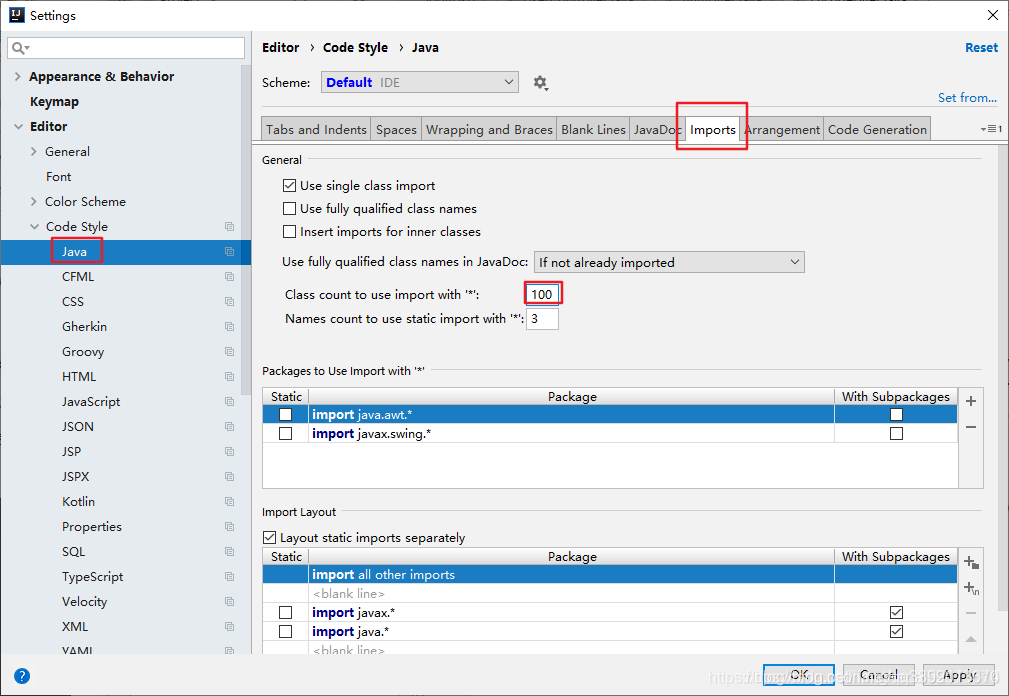1009x696 pixels.
Task: Click copy icon beside Gherkin
Action: [229, 327]
